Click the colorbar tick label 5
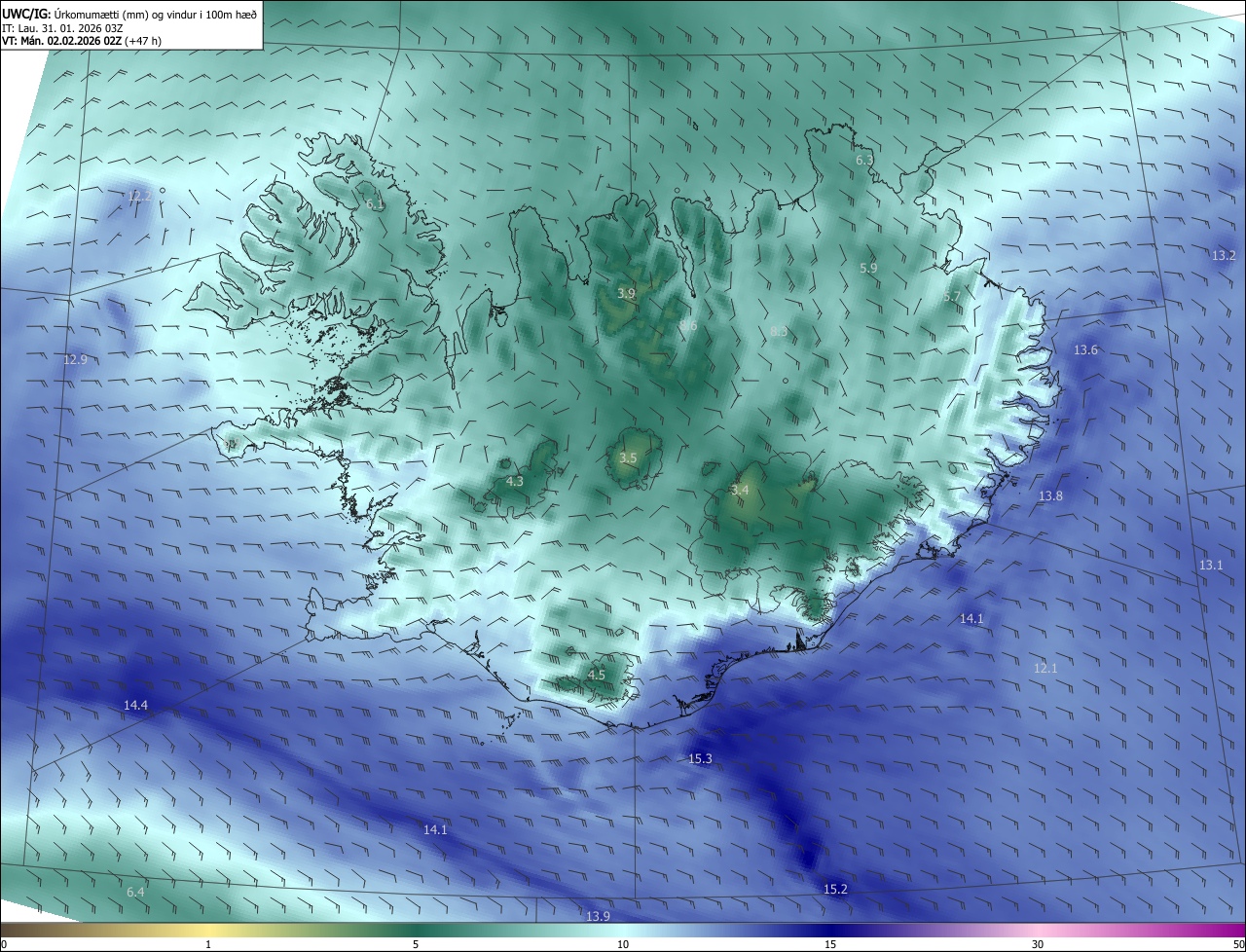The image size is (1246, 952). pos(416,945)
